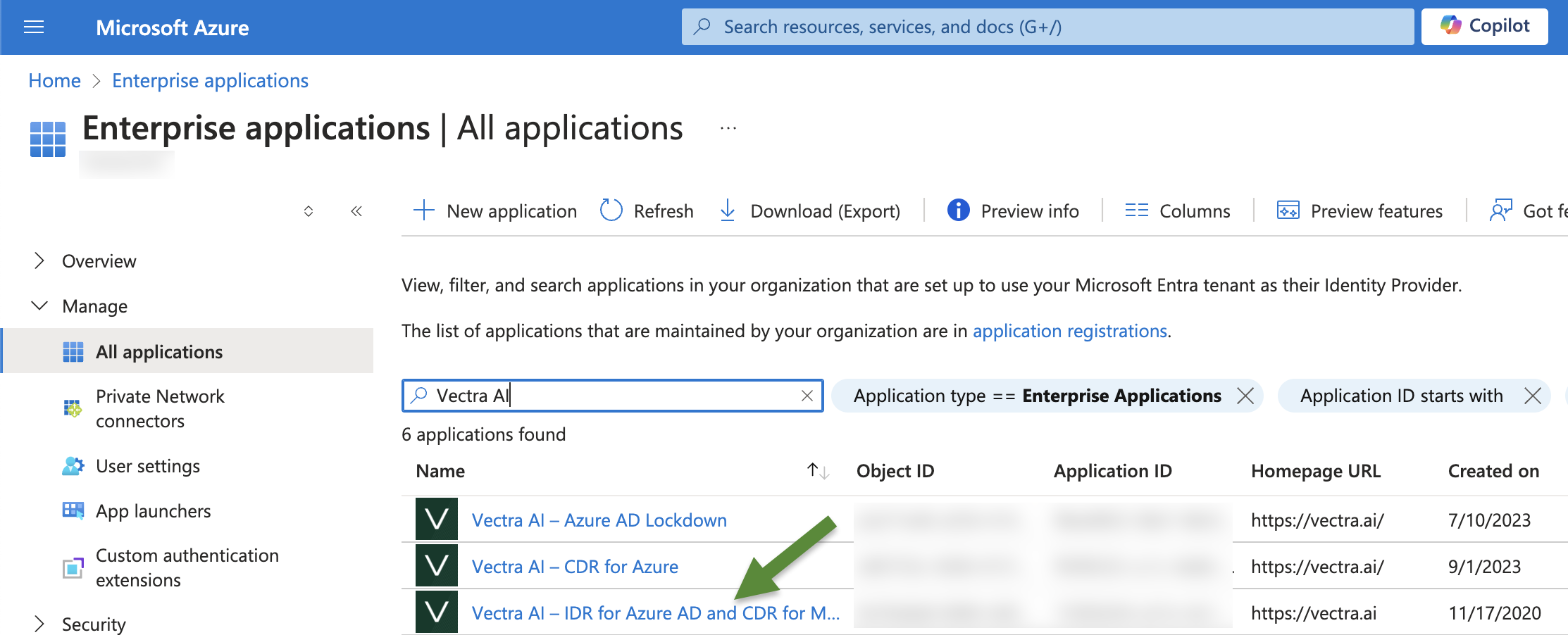
Task: Click the Copilot button
Action: pos(1484,27)
